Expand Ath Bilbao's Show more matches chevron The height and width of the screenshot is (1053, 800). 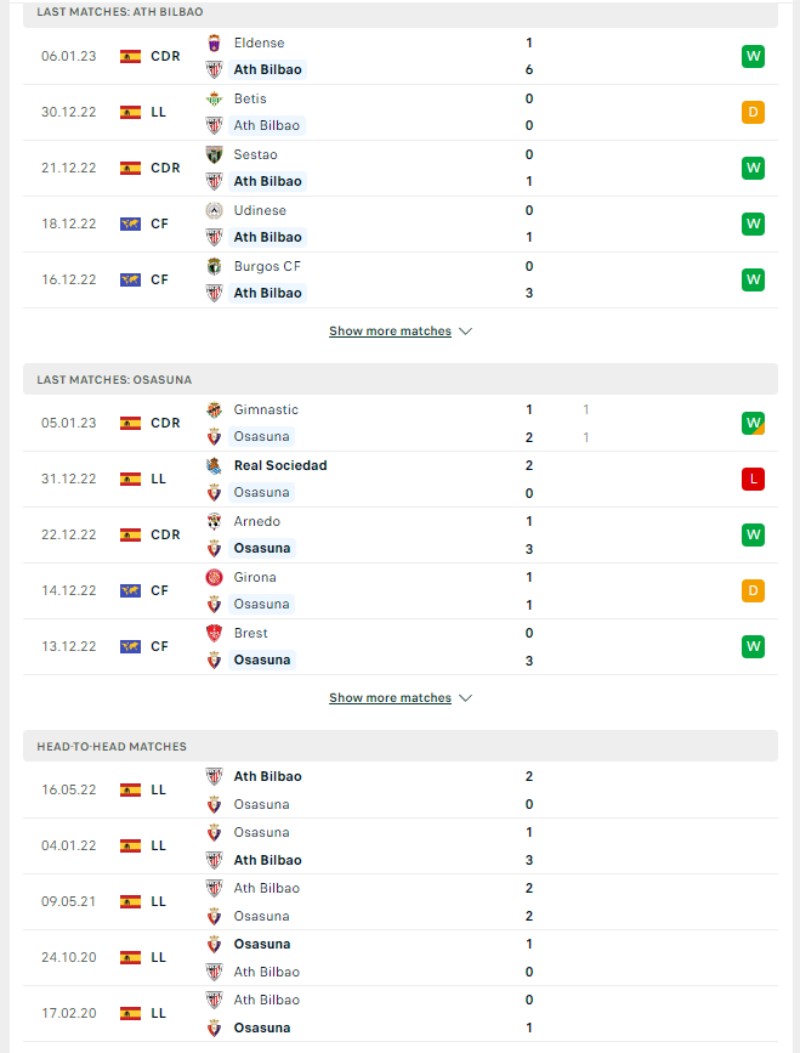click(x=465, y=331)
